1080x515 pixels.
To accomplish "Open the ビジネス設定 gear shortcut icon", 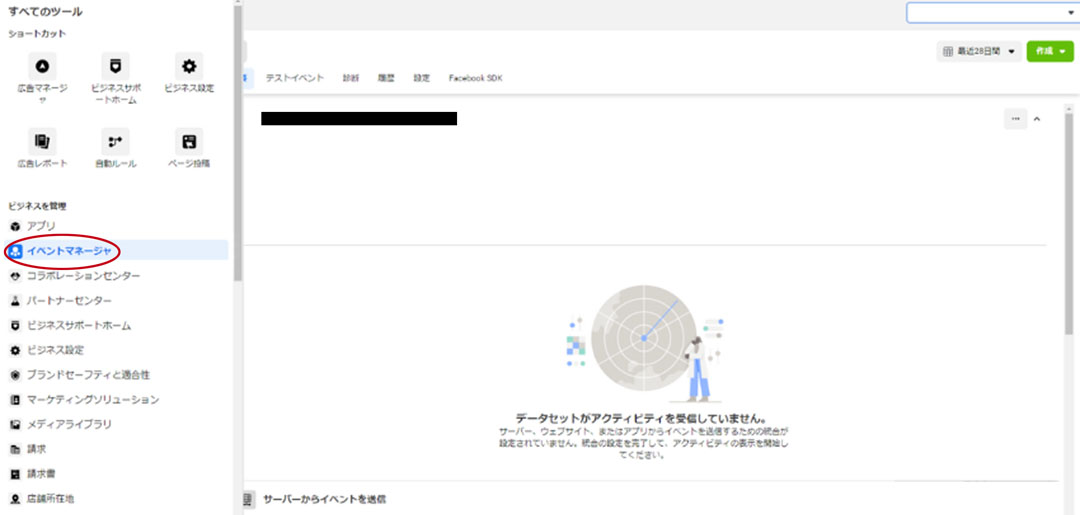I will pyautogui.click(x=188, y=67).
